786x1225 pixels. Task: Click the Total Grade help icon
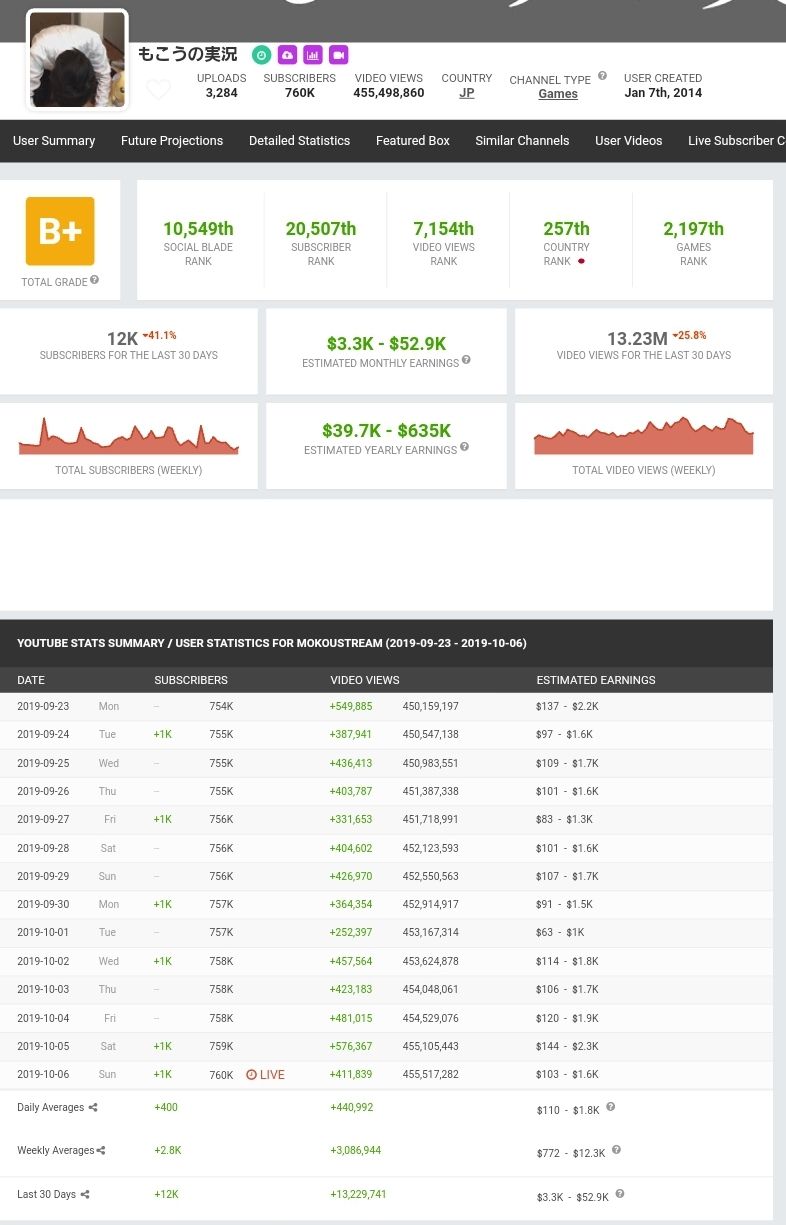point(95,280)
